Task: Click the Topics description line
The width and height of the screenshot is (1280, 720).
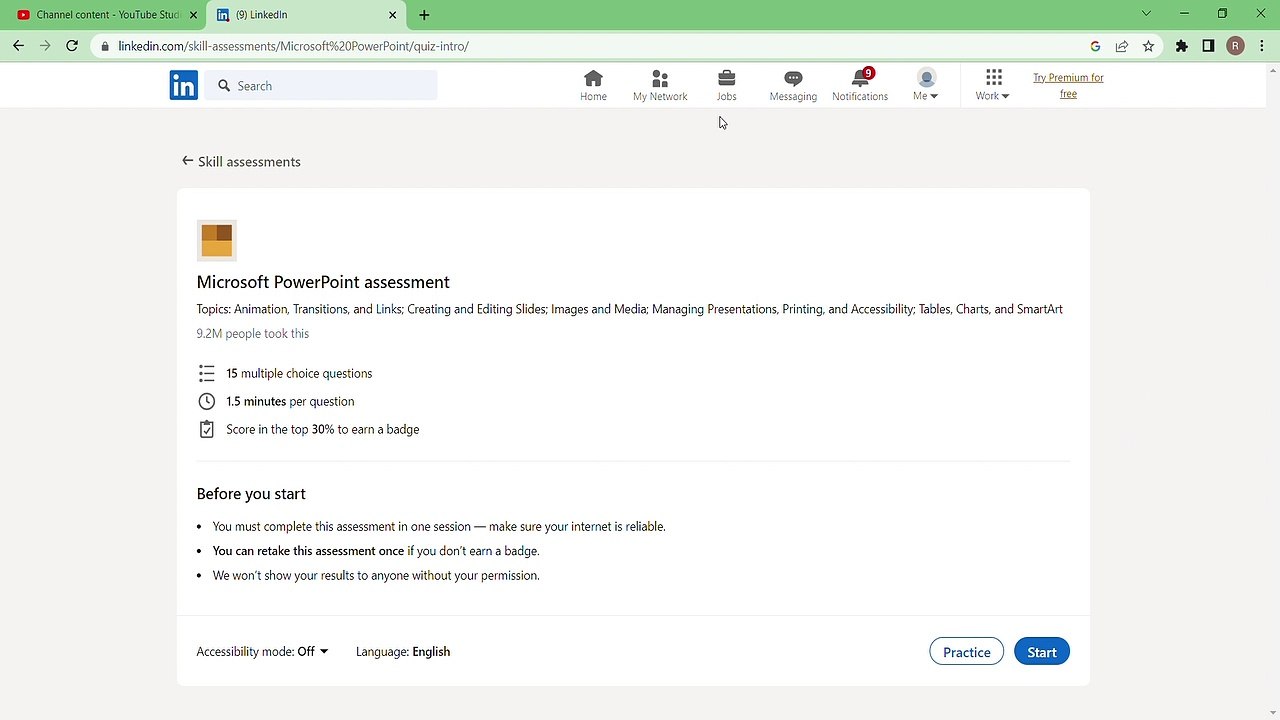Action: coord(630,309)
